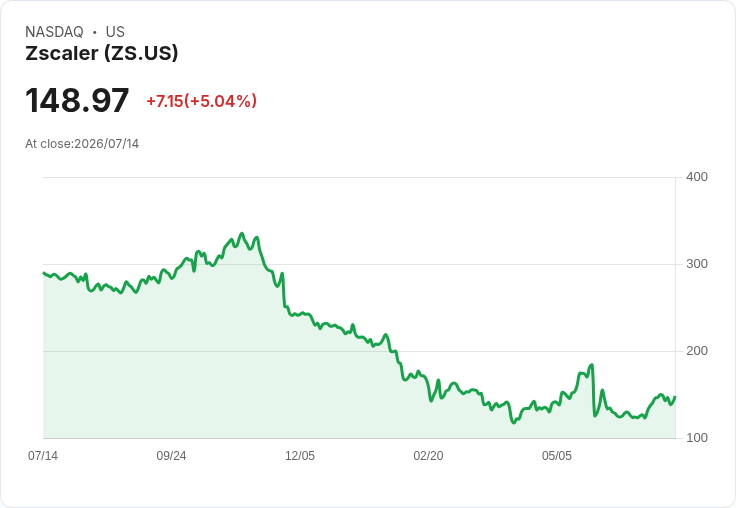Click the rightmost end of the price line

pyautogui.click(x=675, y=397)
